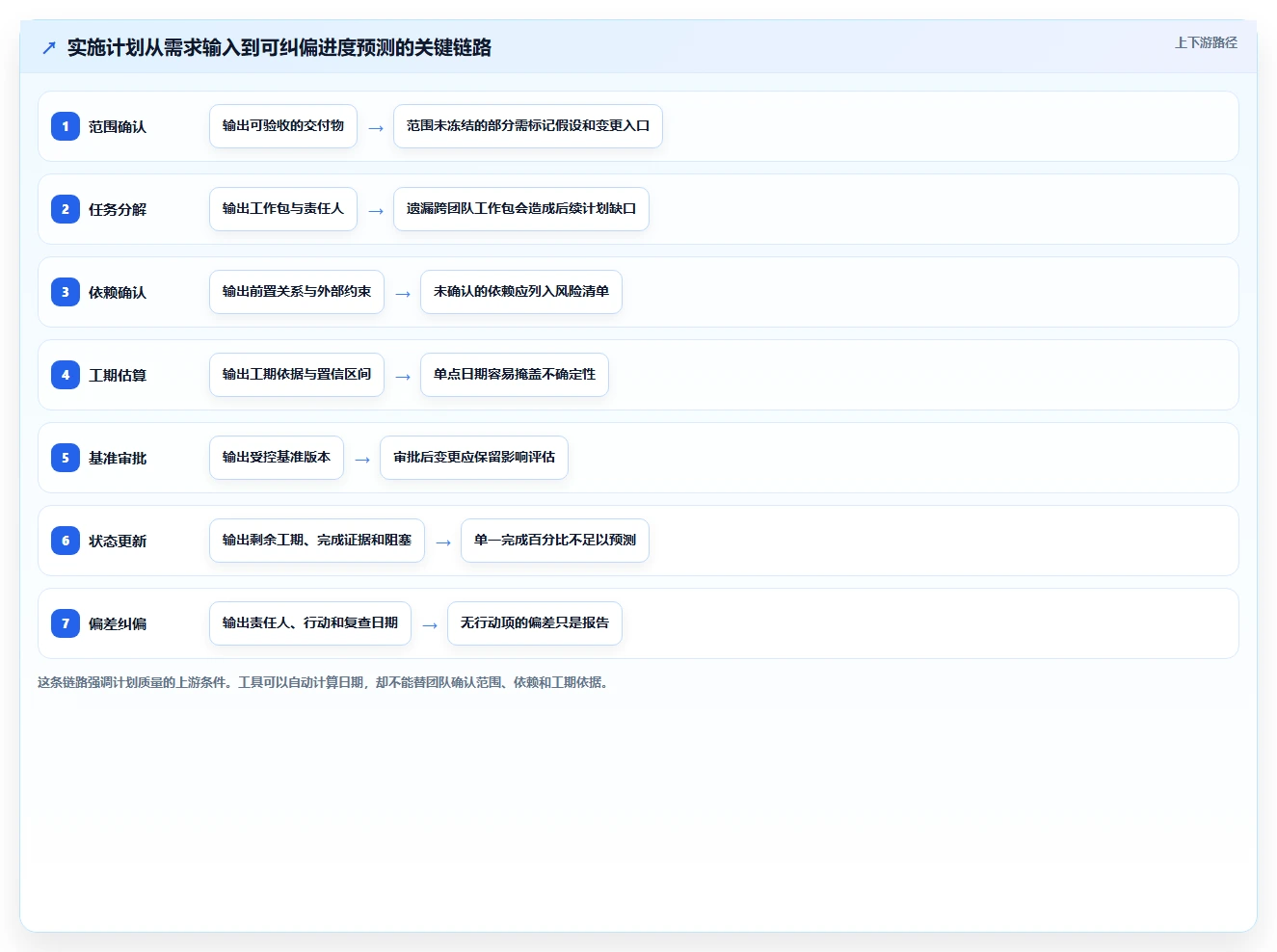Select the 未确认的依赖应列入风险清单 chip
Image resolution: width=1277 pixels, height=952 pixels.
(521, 292)
